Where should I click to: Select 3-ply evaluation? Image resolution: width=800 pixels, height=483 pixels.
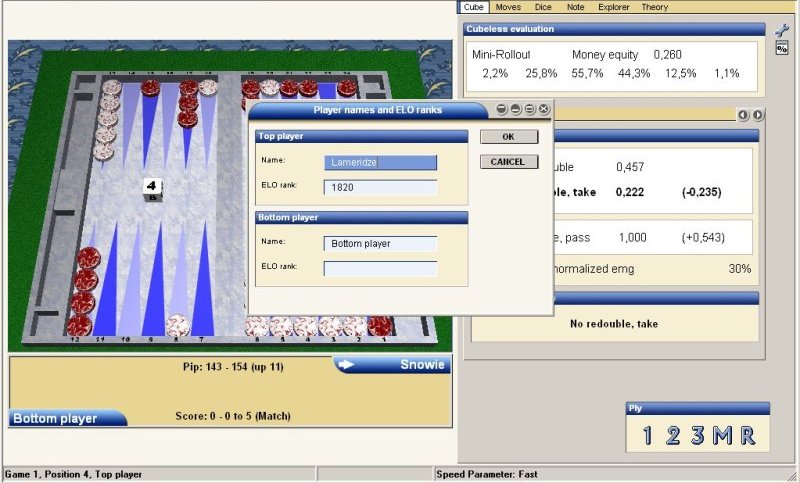click(695, 435)
